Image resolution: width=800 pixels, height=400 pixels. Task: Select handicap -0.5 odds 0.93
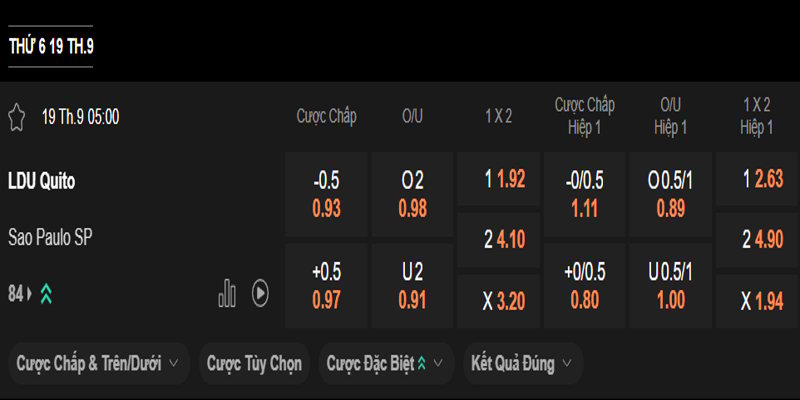coord(326,194)
